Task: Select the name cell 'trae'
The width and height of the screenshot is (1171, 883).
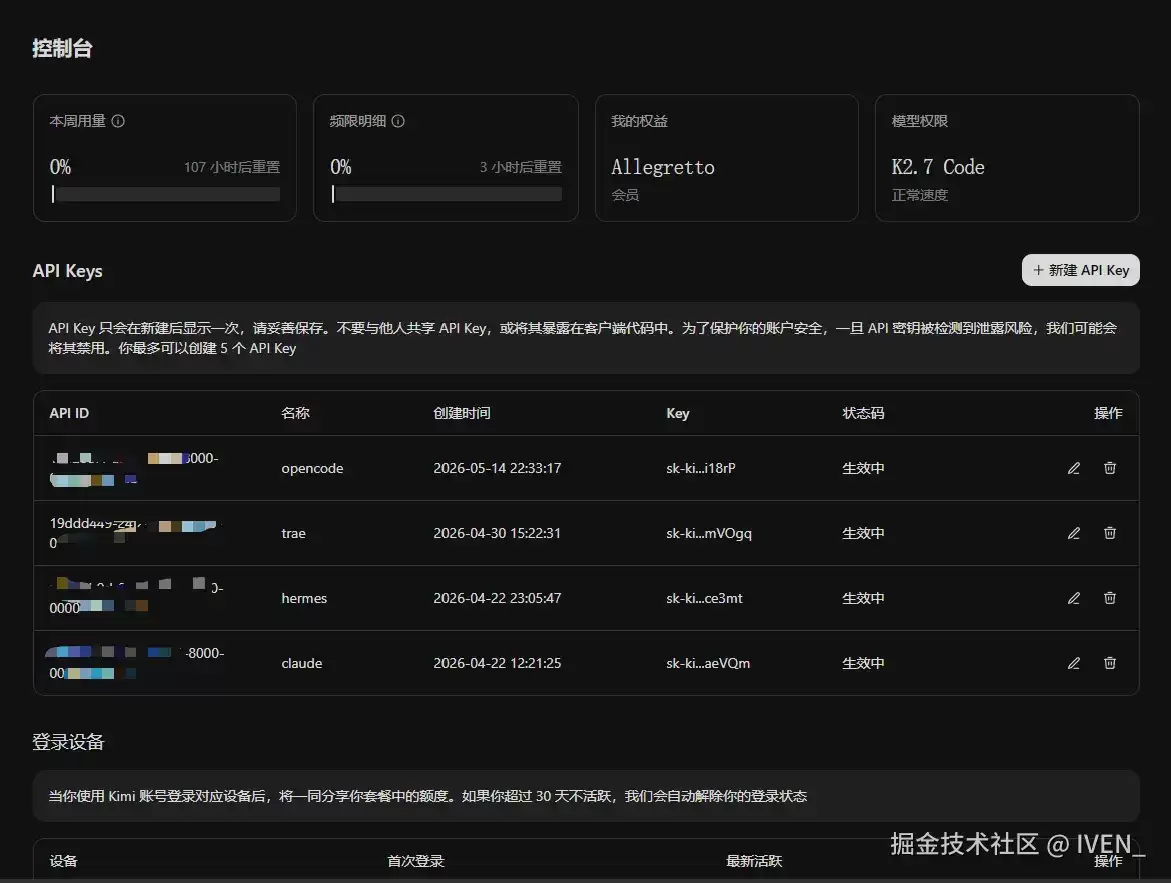Action: tap(293, 533)
